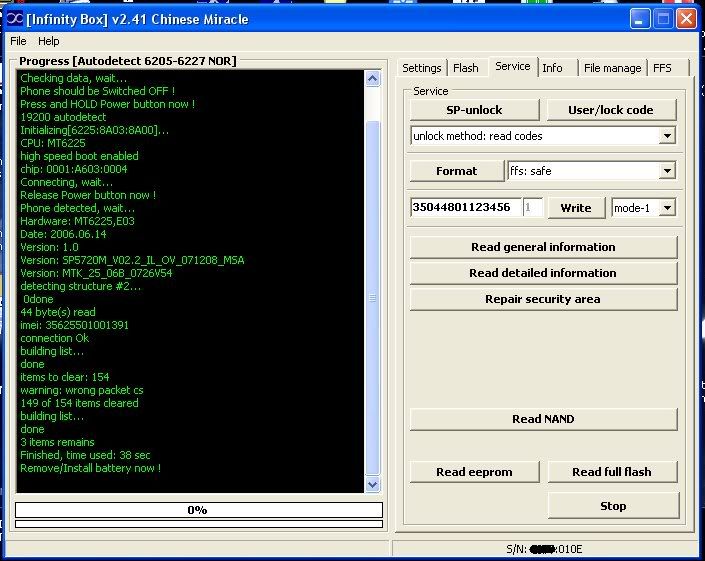Minimize the Infinity Box window

tap(639, 19)
